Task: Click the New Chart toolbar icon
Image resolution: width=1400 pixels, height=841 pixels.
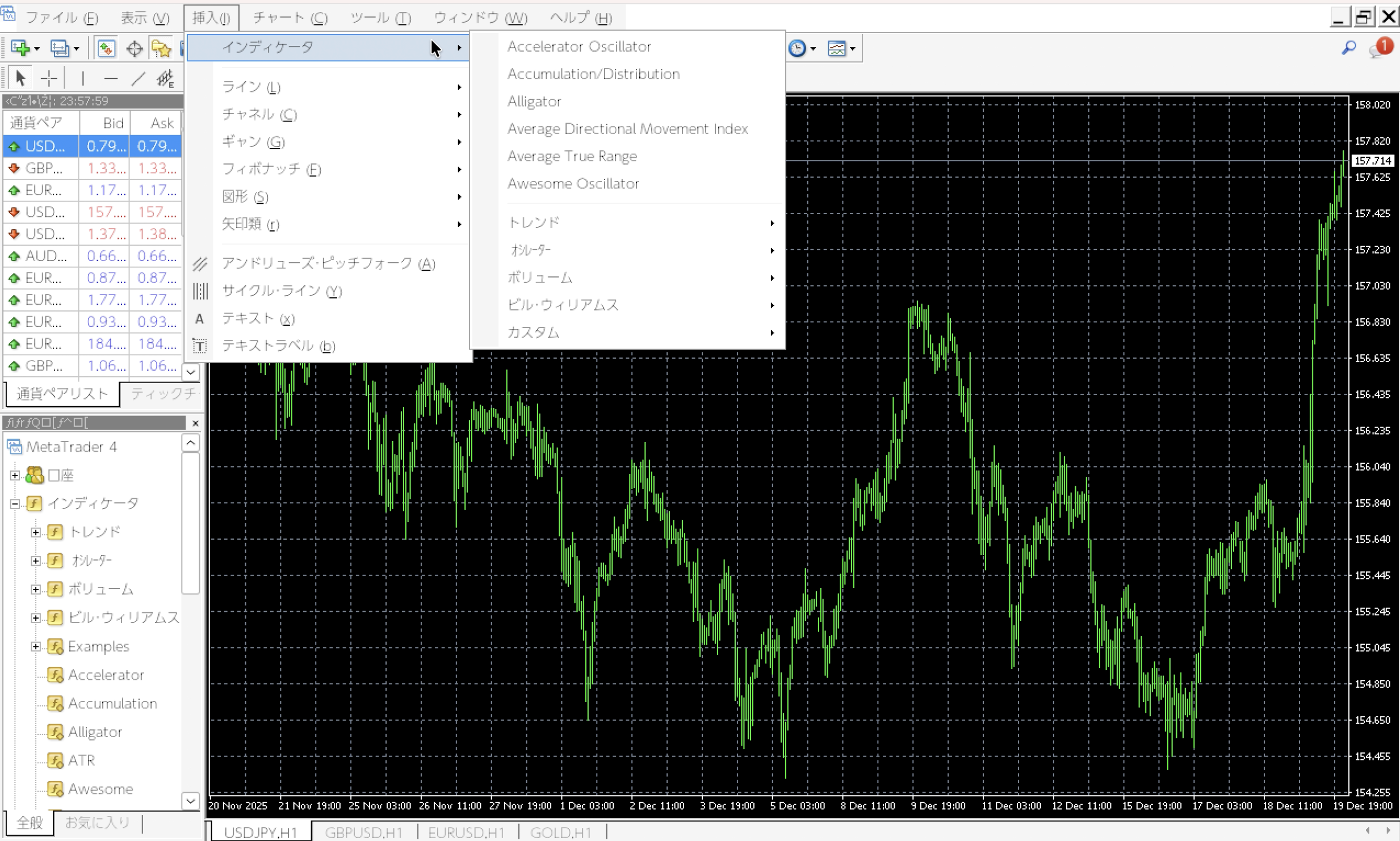Action: 20,49
